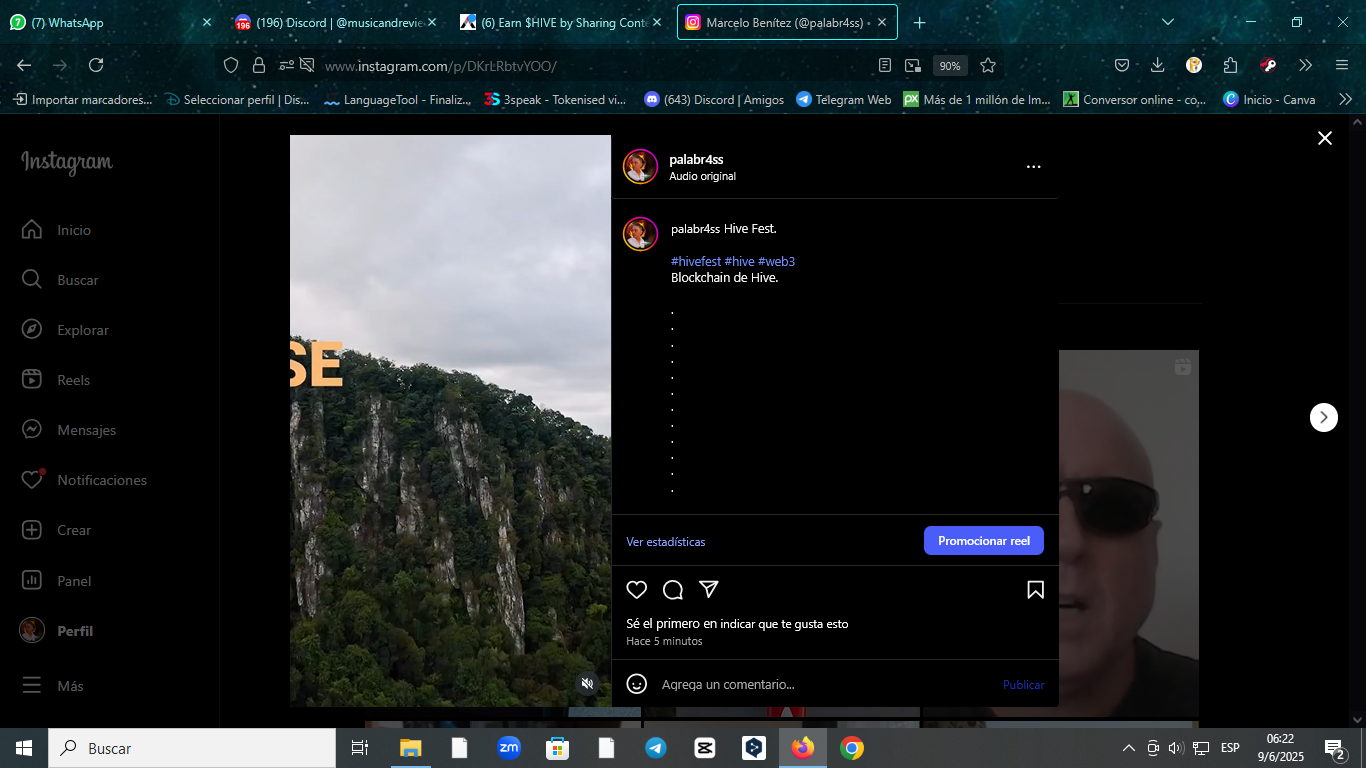Open volume control in tray
This screenshot has width=1366, height=768.
click(1176, 748)
